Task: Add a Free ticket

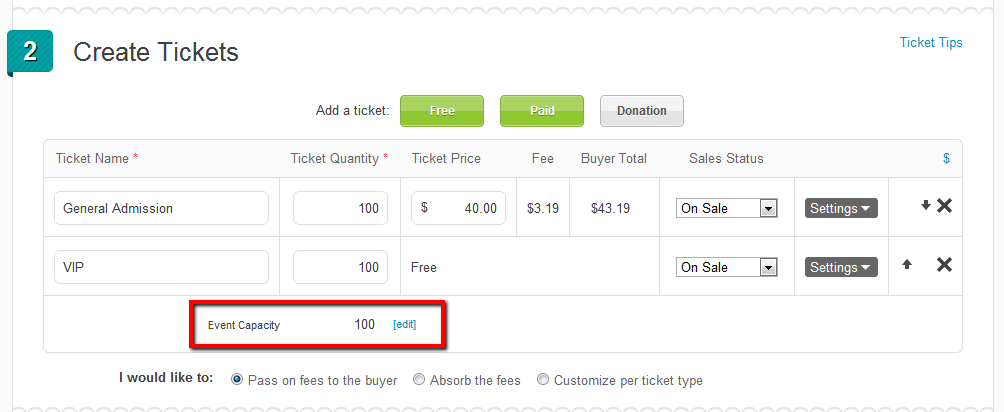Action: tap(442, 111)
